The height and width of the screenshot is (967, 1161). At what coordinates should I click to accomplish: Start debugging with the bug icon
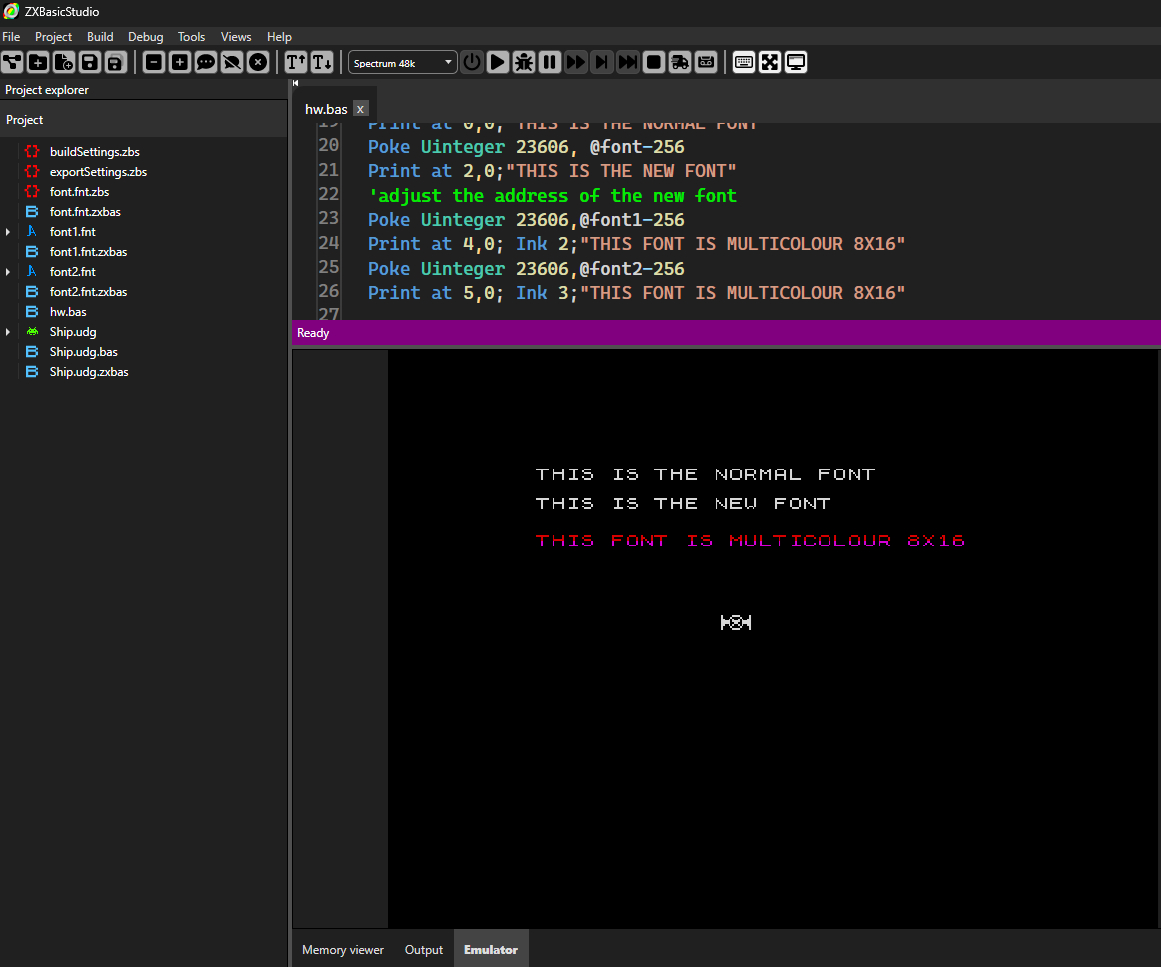pos(524,62)
